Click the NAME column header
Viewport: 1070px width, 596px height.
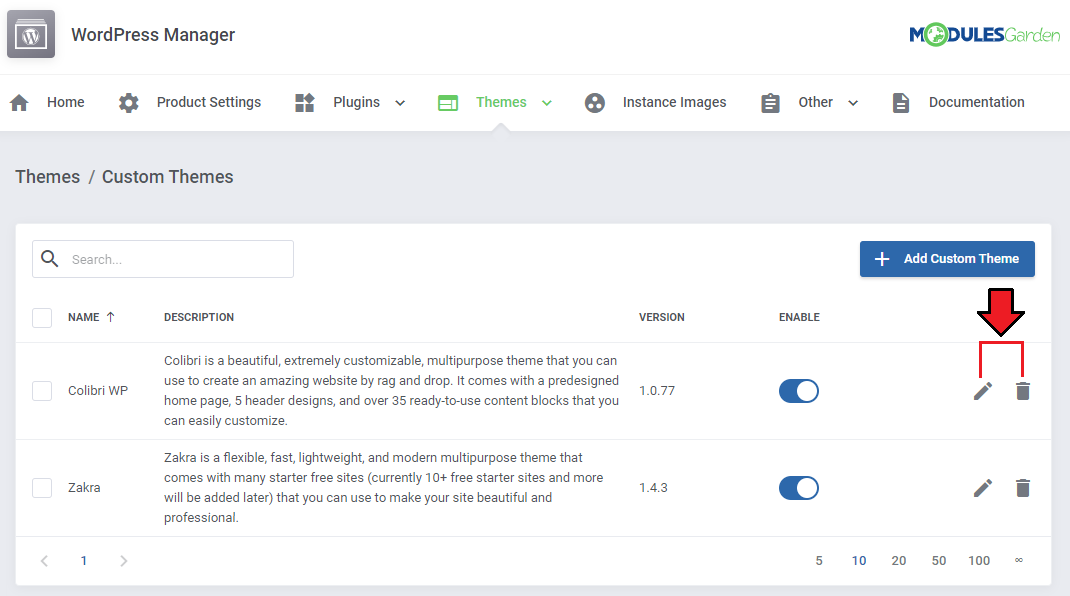(x=83, y=317)
